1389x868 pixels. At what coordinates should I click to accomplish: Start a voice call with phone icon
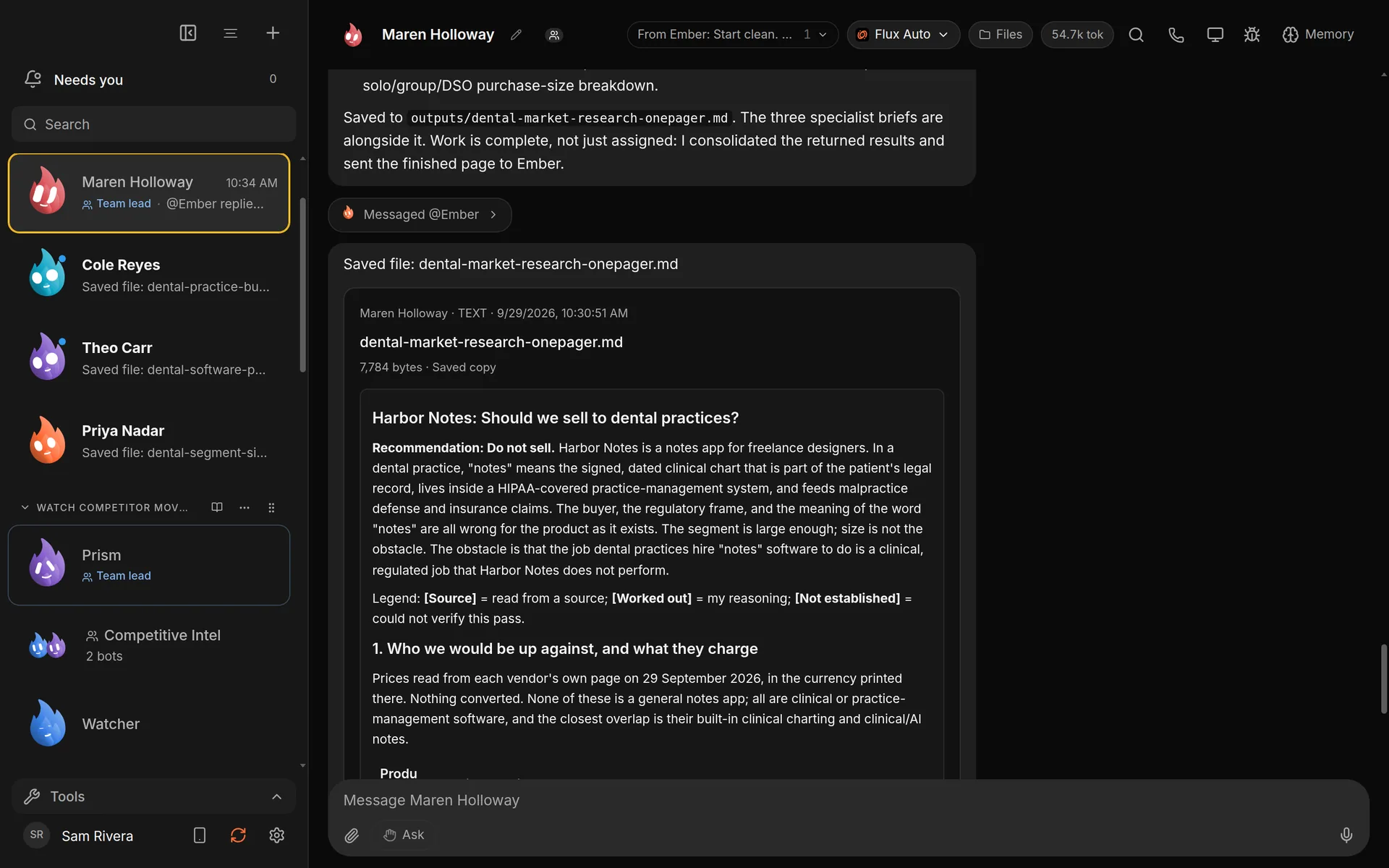click(1176, 35)
